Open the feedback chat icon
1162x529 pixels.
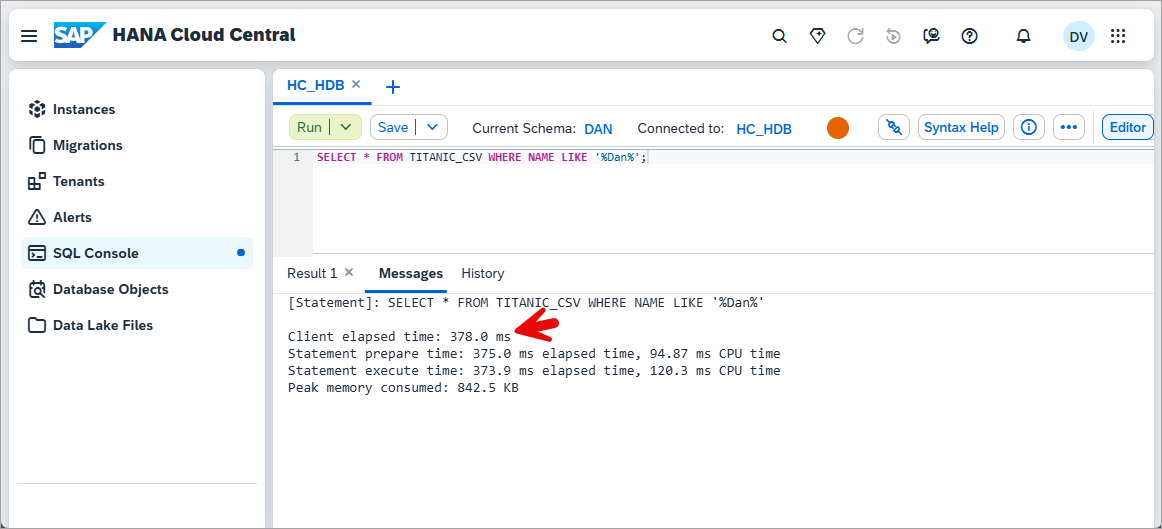coord(932,36)
